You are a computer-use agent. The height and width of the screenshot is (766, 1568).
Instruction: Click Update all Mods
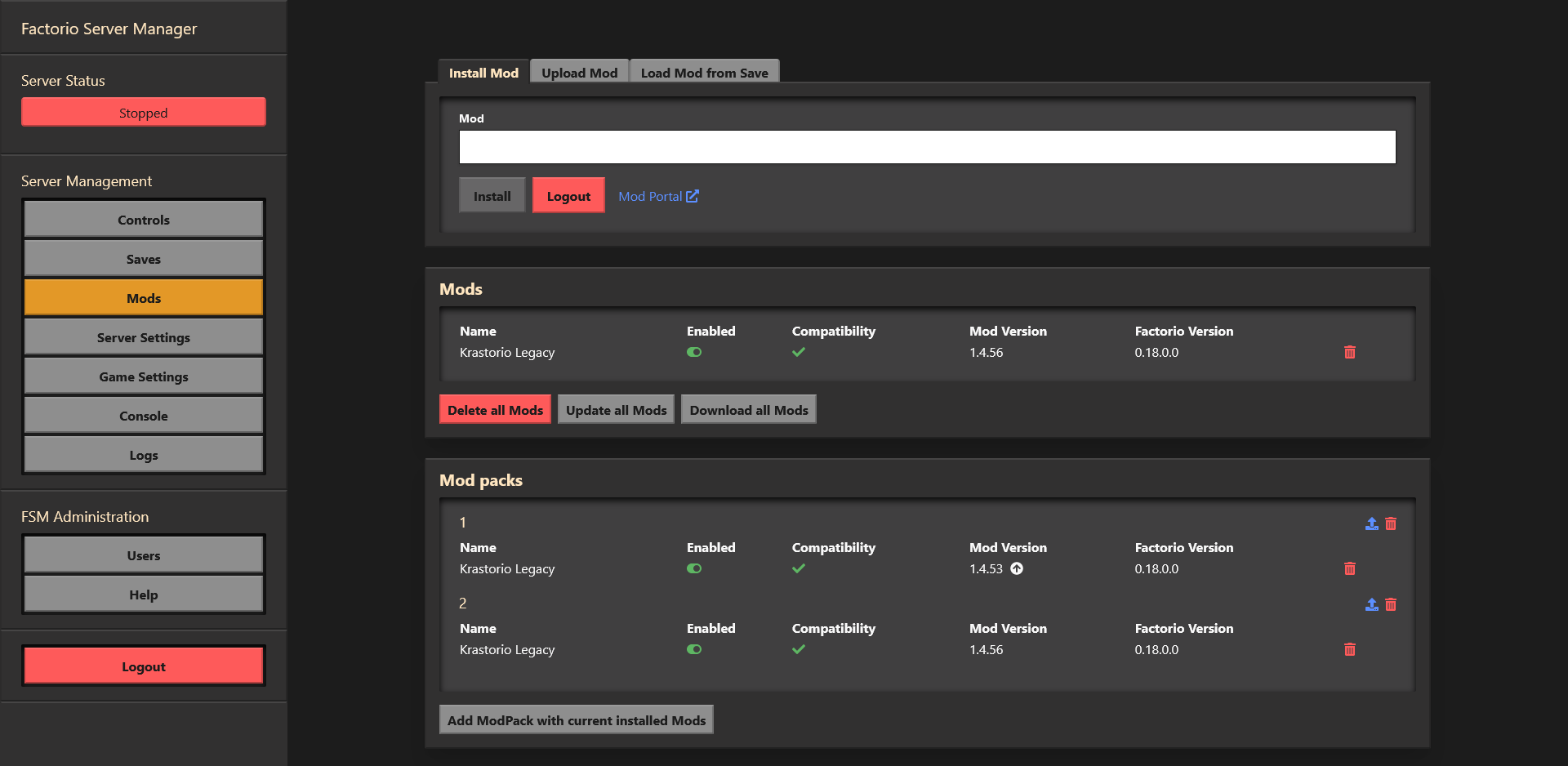[617, 410]
